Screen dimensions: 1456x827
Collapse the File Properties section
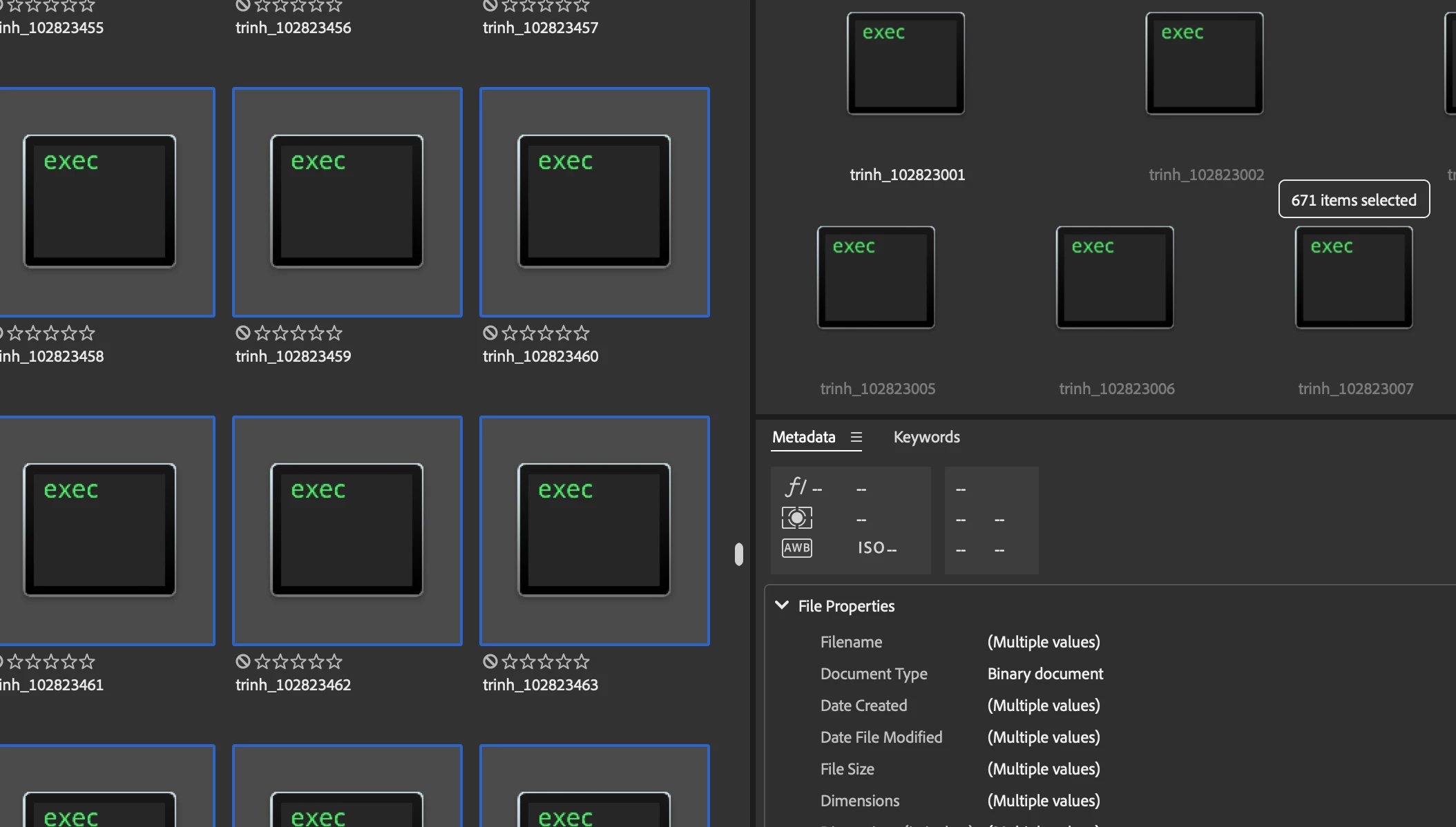(x=782, y=605)
